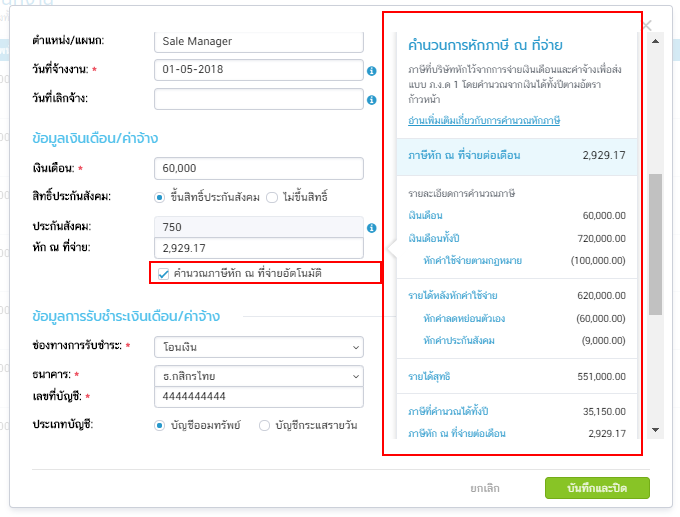Click the เลขที่บัญชี field 4444444444
The height and width of the screenshot is (517, 680).
(x=259, y=396)
